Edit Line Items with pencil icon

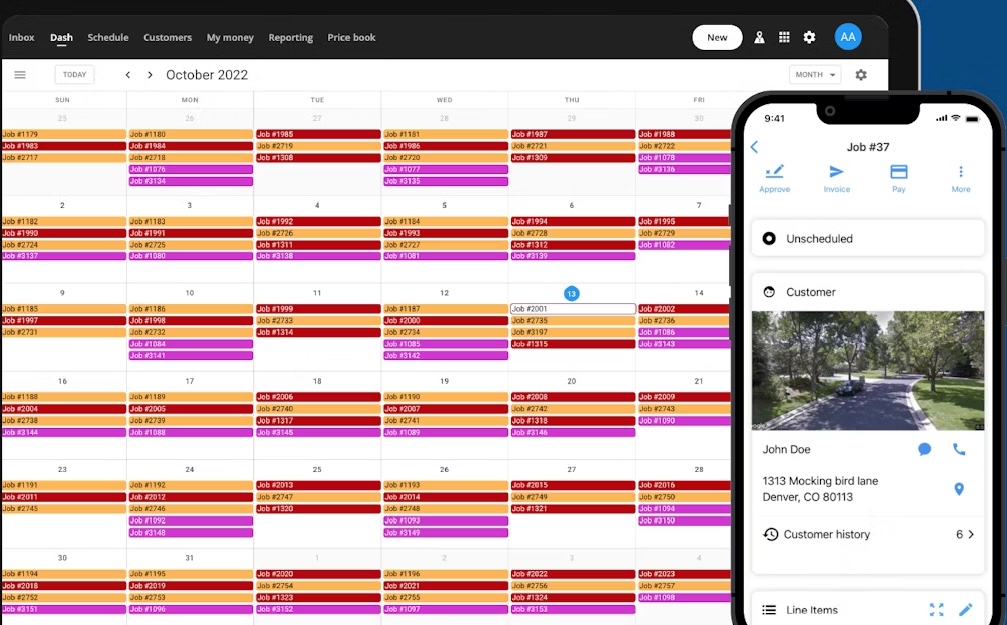(966, 609)
